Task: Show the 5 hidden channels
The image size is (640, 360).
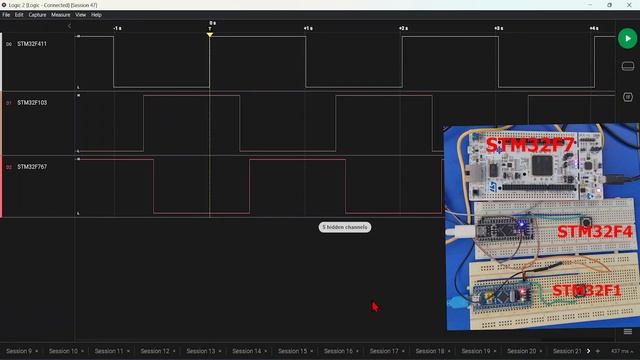Action: point(345,227)
